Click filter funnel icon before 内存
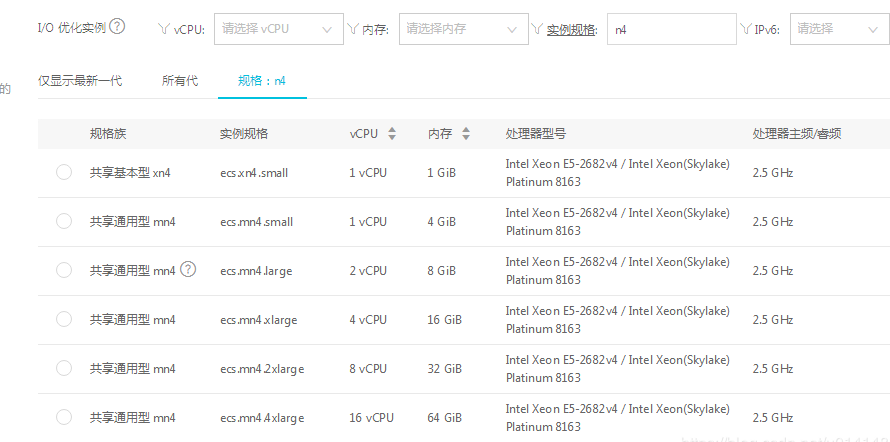This screenshot has width=890, height=442. tap(354, 29)
